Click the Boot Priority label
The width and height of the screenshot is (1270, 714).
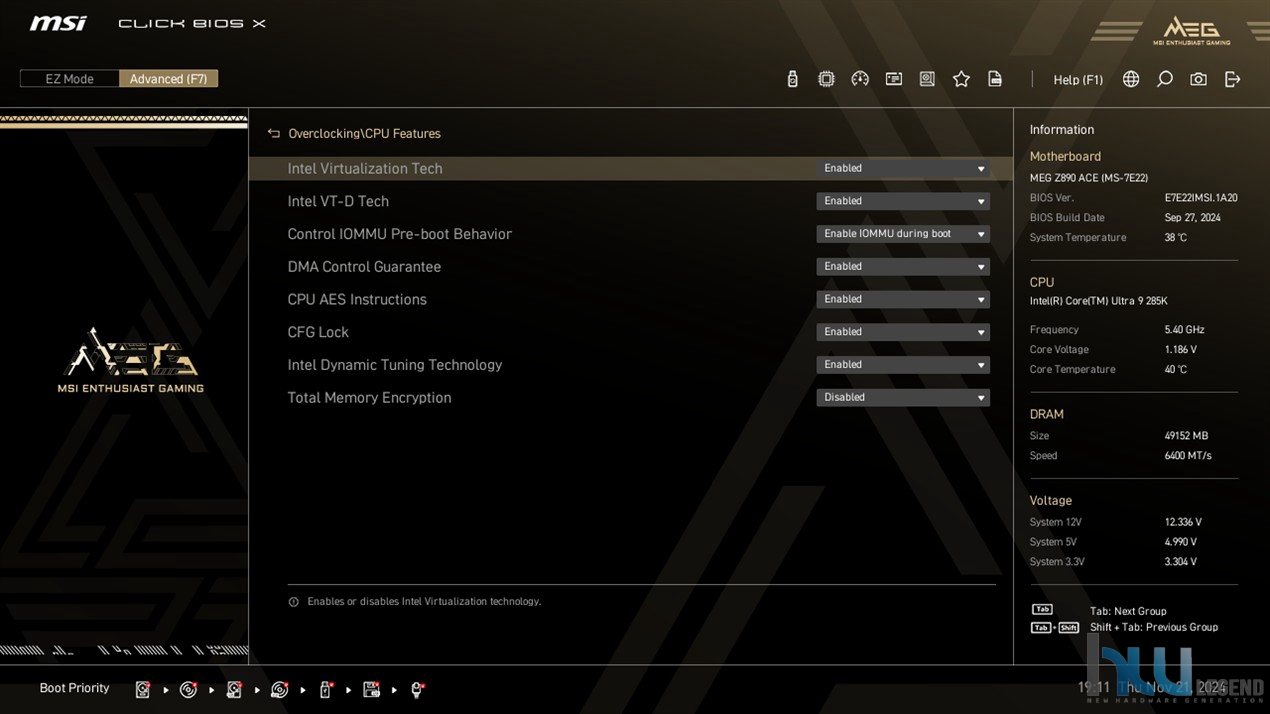[x=74, y=688]
